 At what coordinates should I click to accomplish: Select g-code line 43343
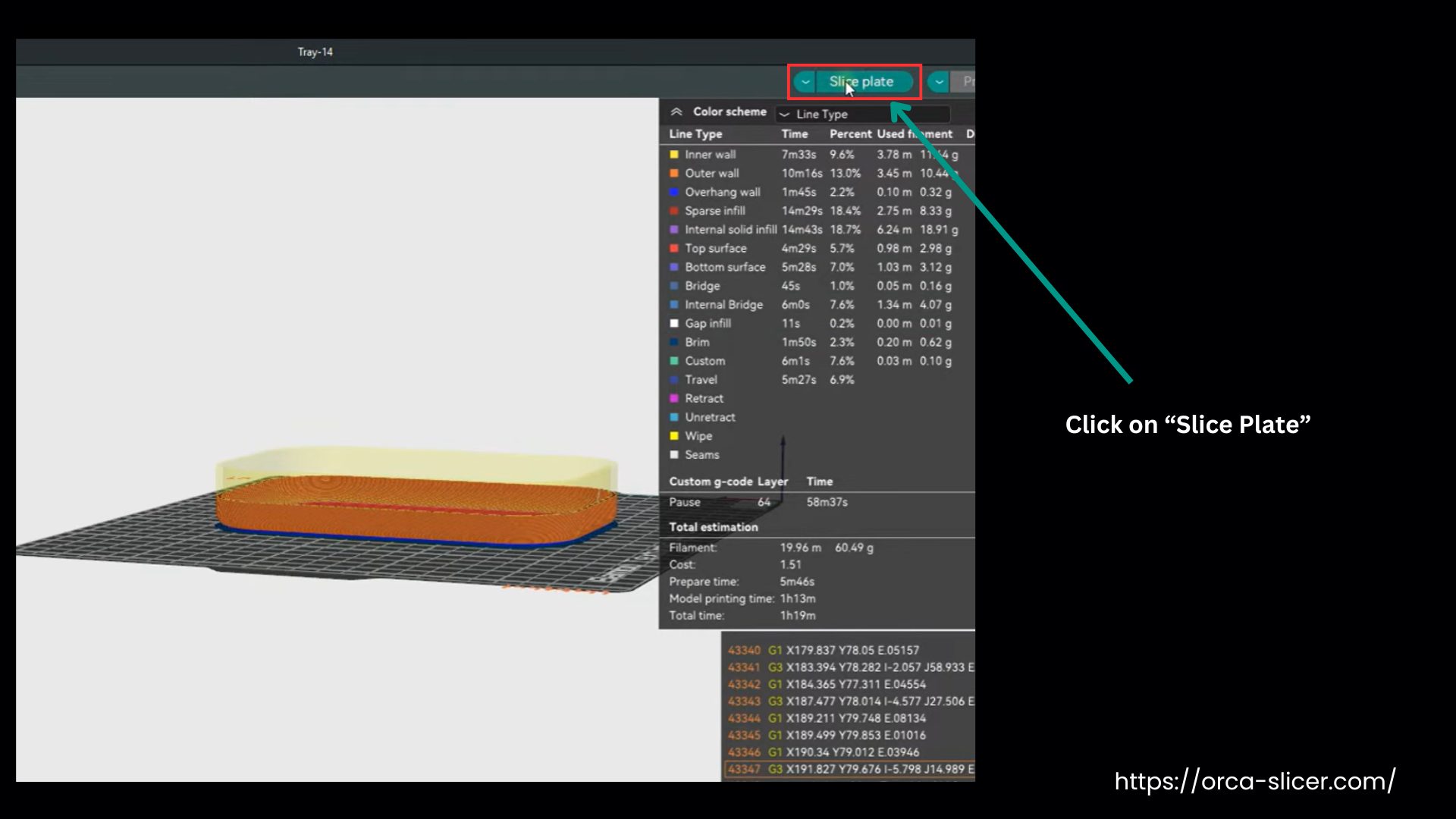click(x=850, y=701)
